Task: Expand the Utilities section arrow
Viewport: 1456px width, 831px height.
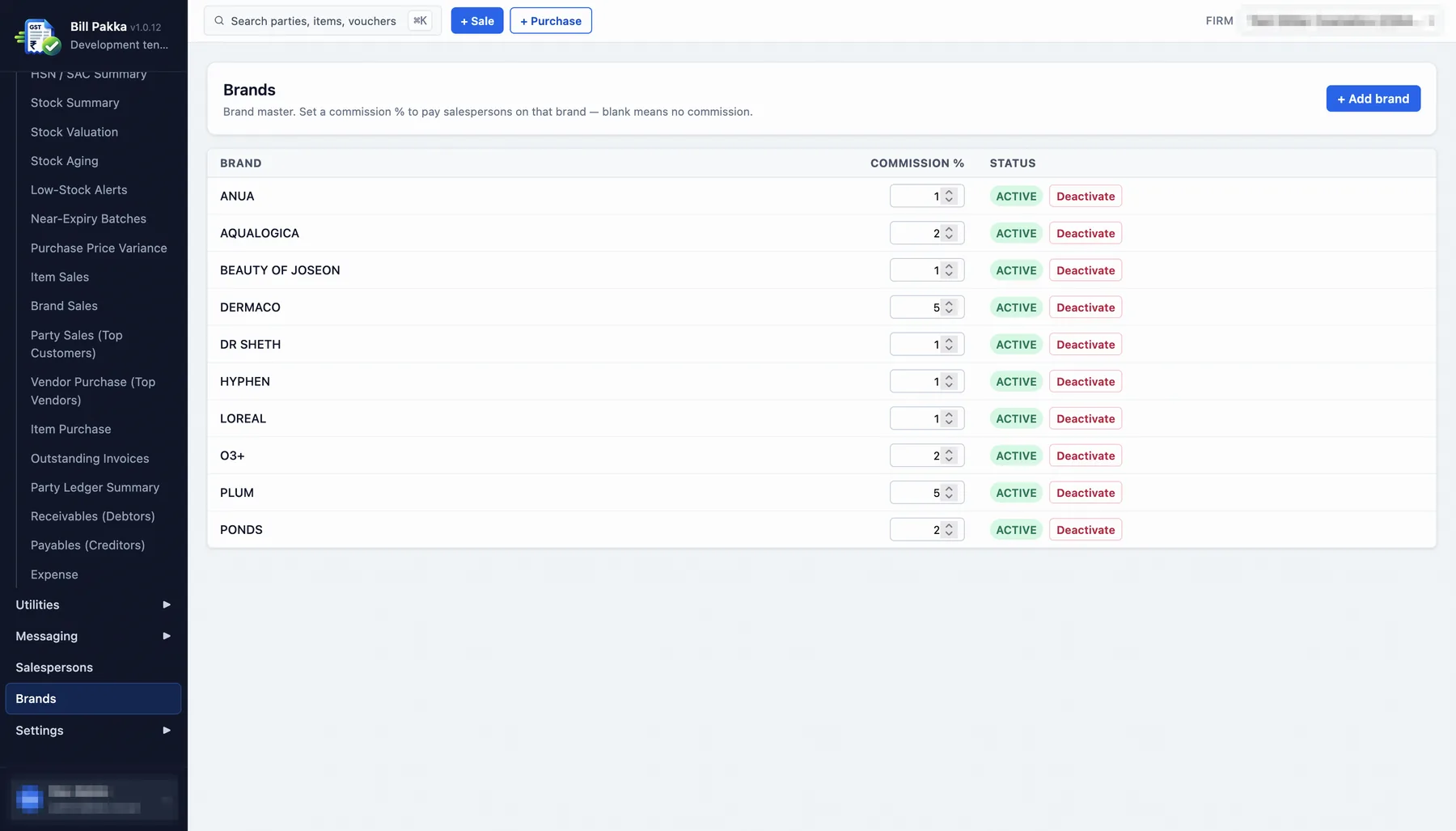Action: 167,604
